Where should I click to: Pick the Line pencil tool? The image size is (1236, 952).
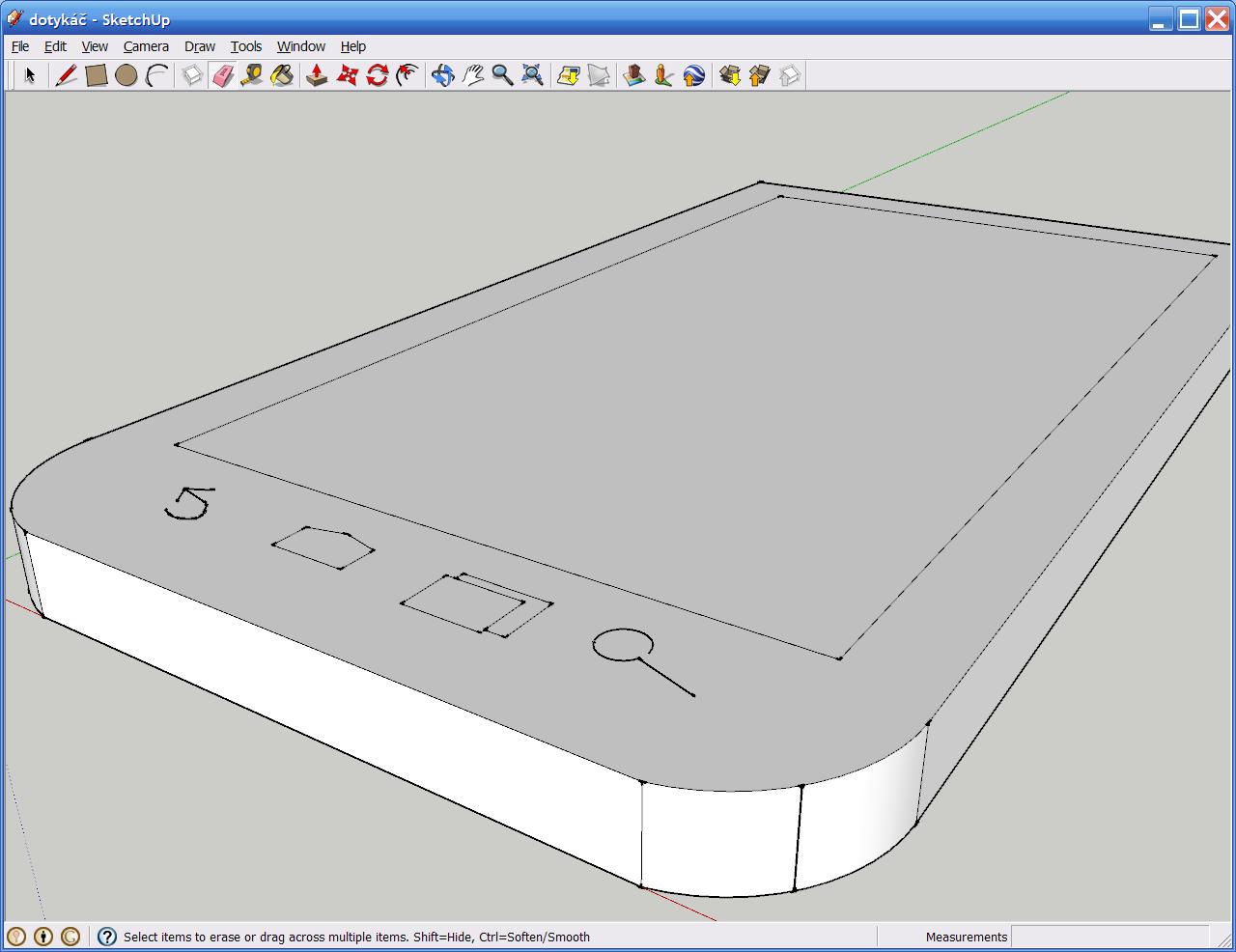click(66, 75)
